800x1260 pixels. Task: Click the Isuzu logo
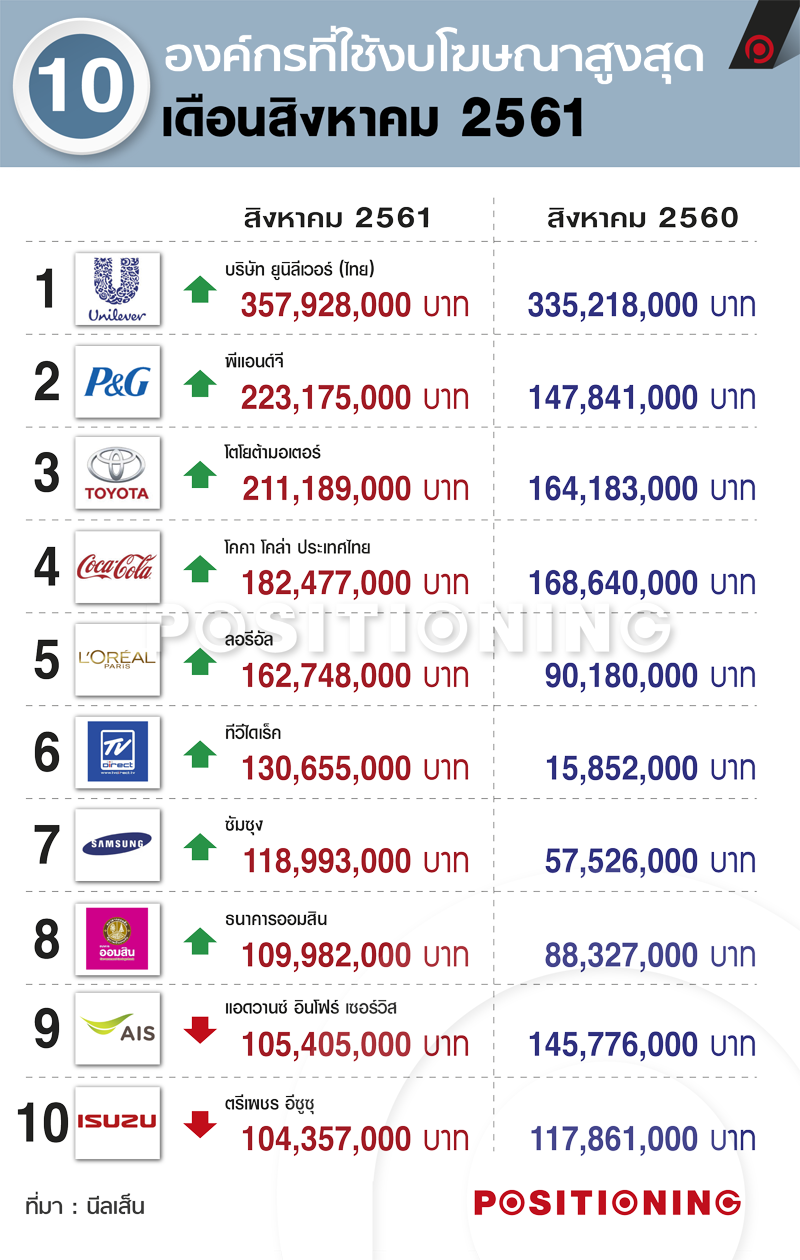point(118,1122)
